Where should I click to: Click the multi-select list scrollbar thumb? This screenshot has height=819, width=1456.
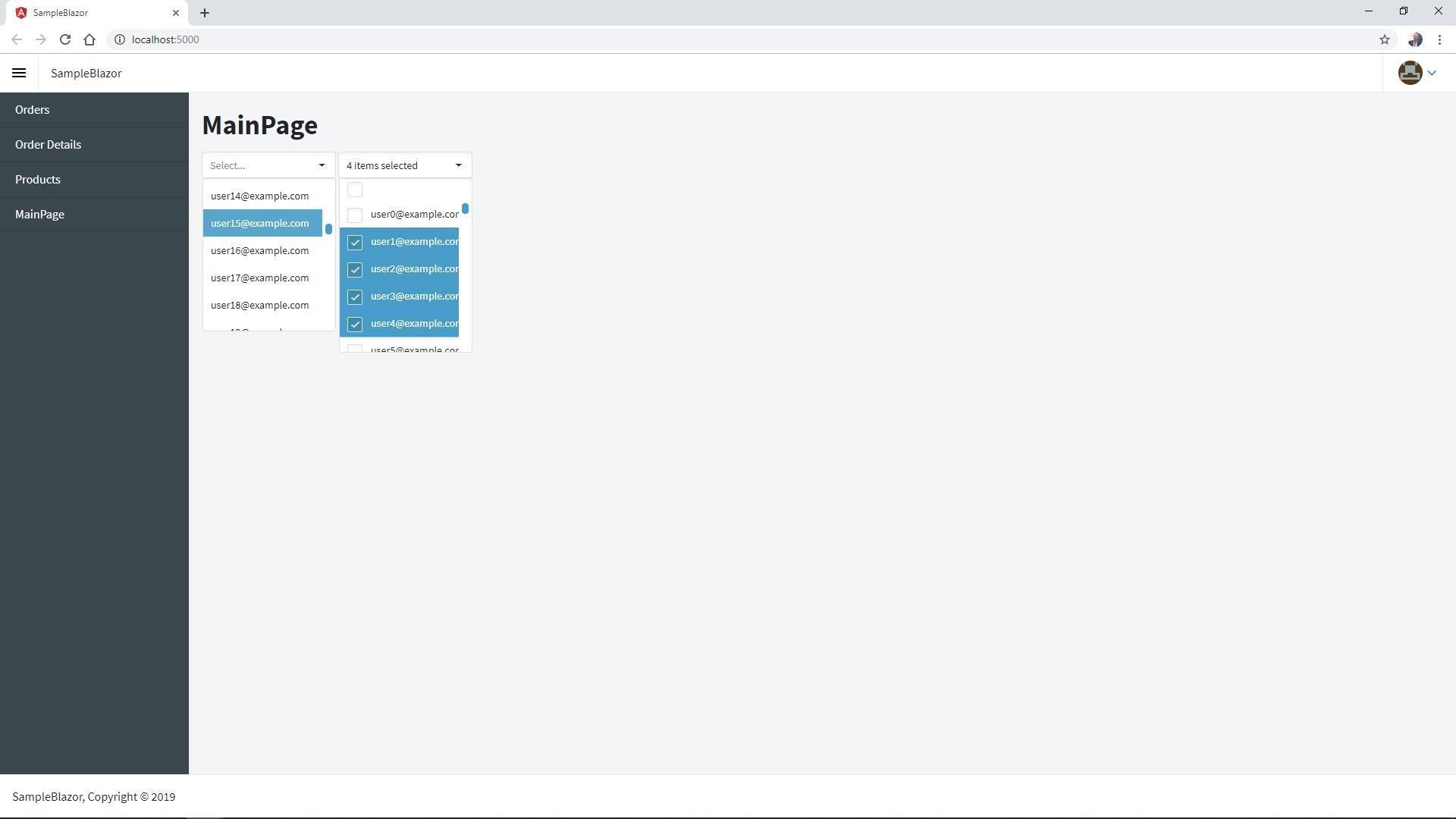tap(465, 209)
